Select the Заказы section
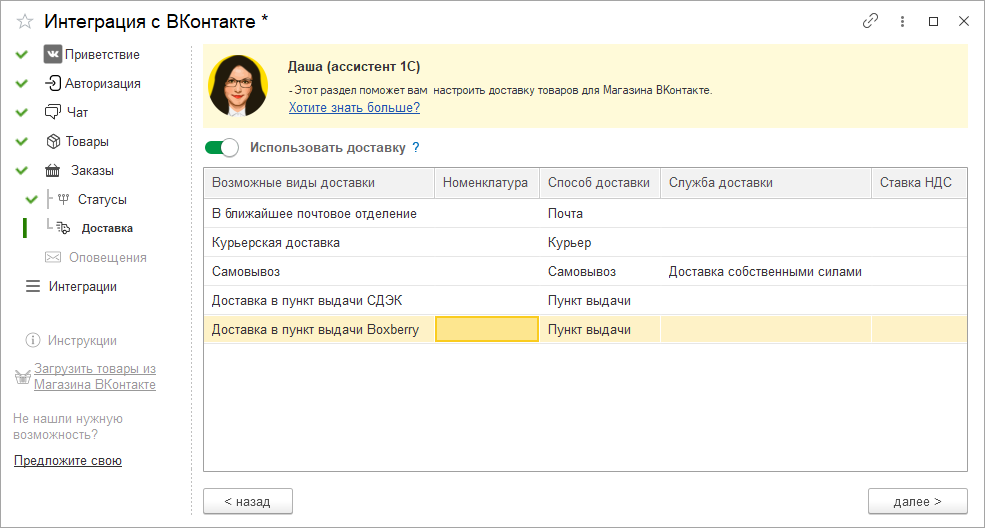Image resolution: width=985 pixels, height=528 pixels. point(92,171)
